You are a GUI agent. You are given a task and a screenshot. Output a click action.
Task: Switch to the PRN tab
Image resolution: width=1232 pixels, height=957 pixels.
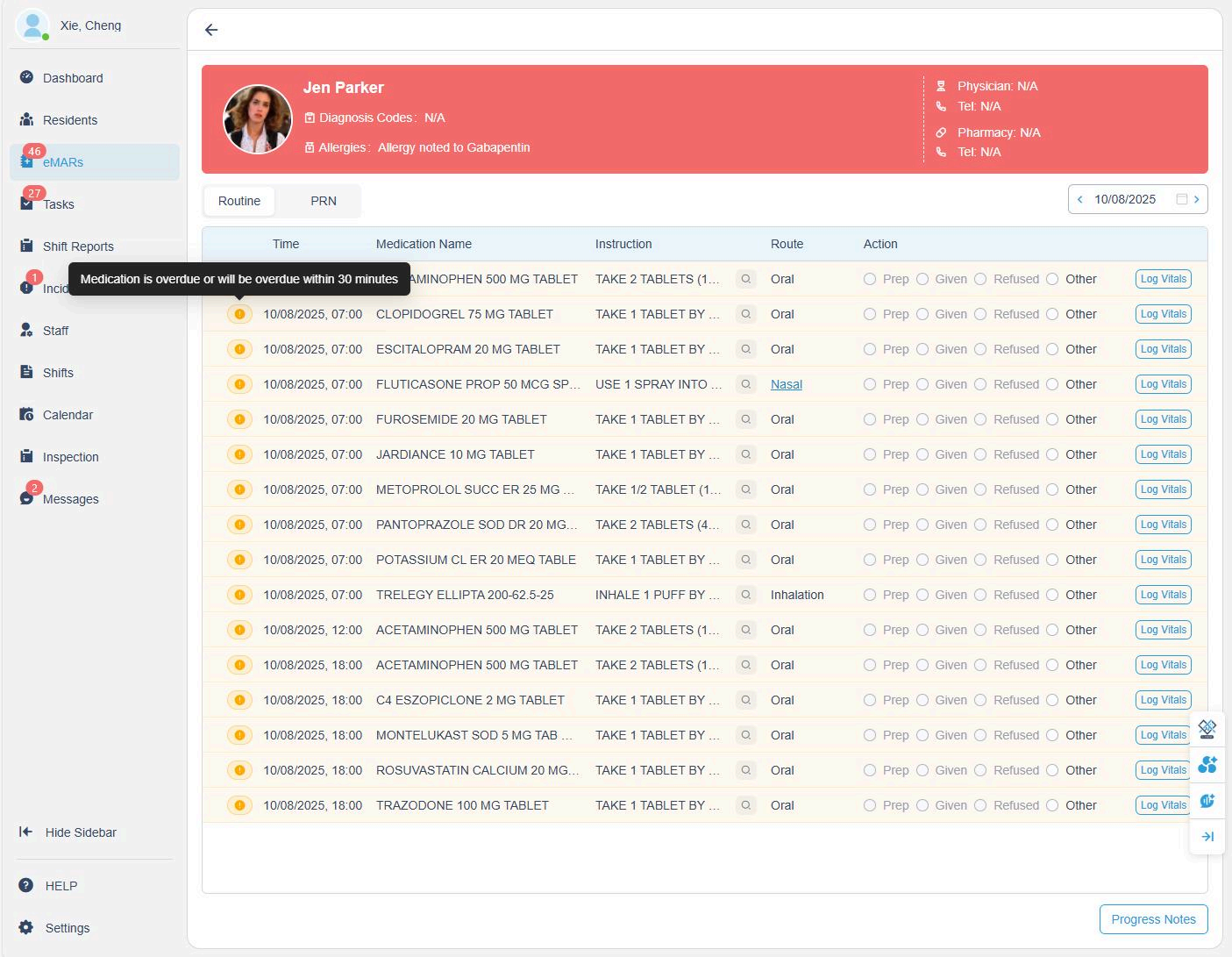tap(323, 201)
